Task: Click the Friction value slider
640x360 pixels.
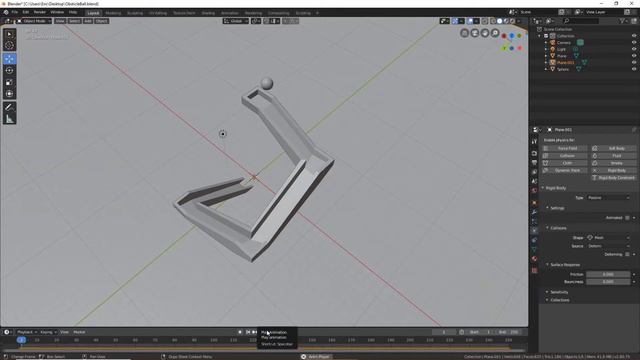Action: pos(608,275)
